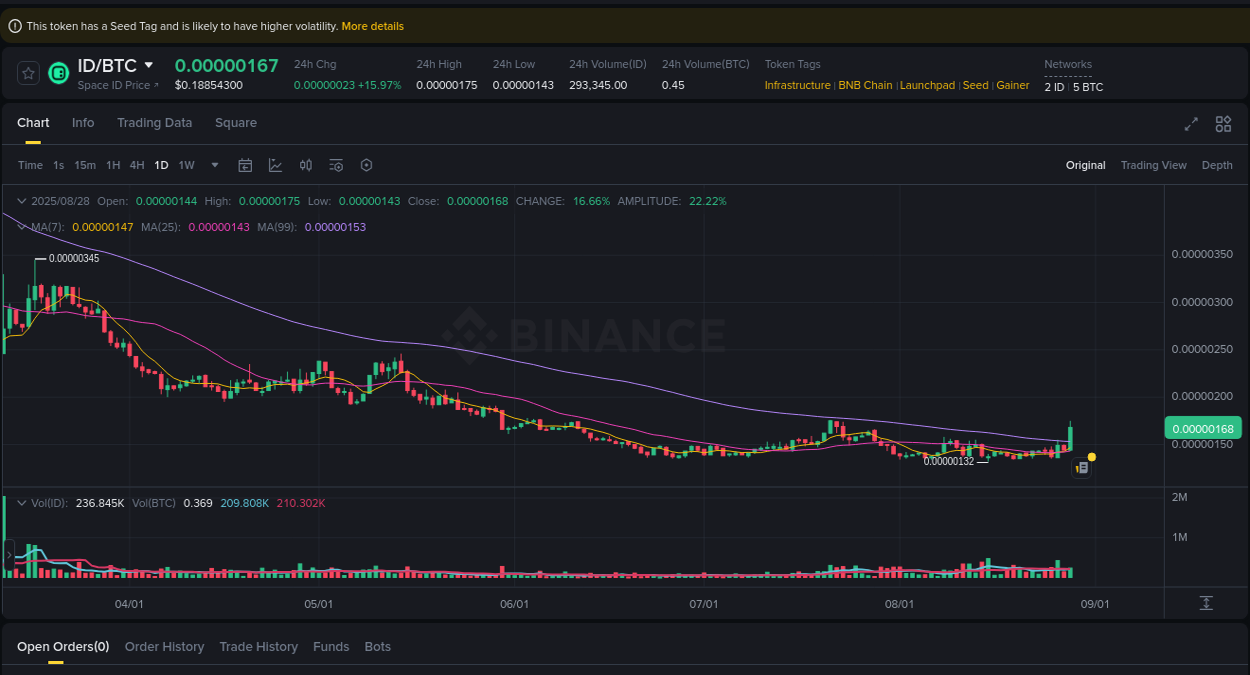
Task: Open the indicator settings icon
Action: [x=336, y=165]
